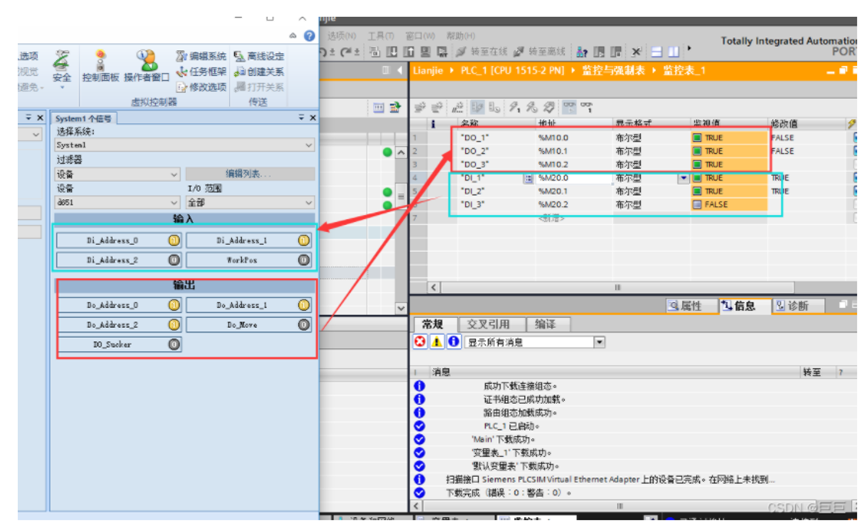Click 监控与强制表 breadcrumb segment

613,71
